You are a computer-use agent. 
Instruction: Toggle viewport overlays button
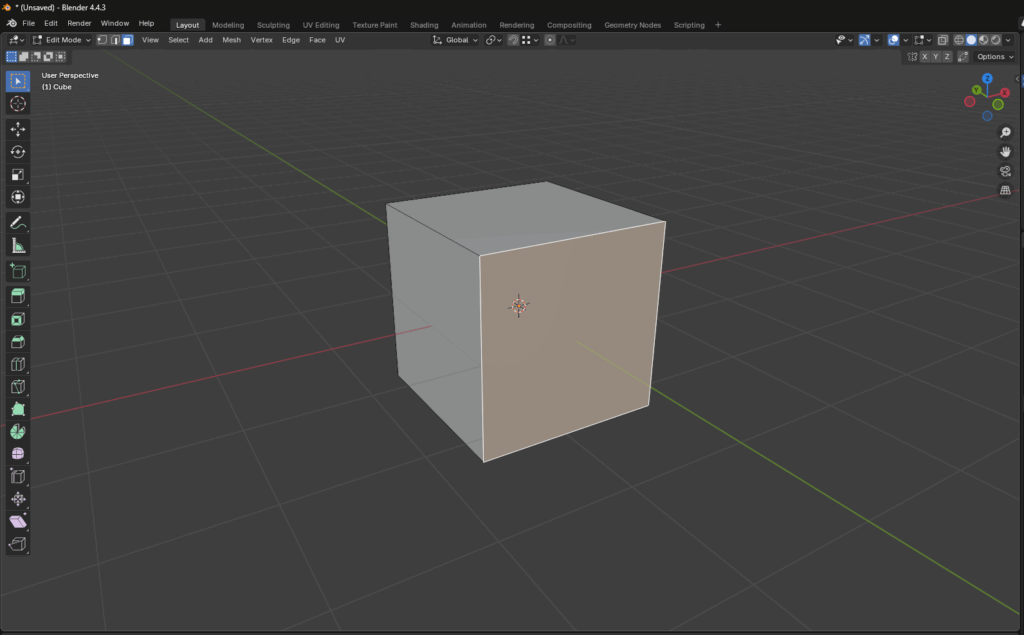click(x=893, y=40)
